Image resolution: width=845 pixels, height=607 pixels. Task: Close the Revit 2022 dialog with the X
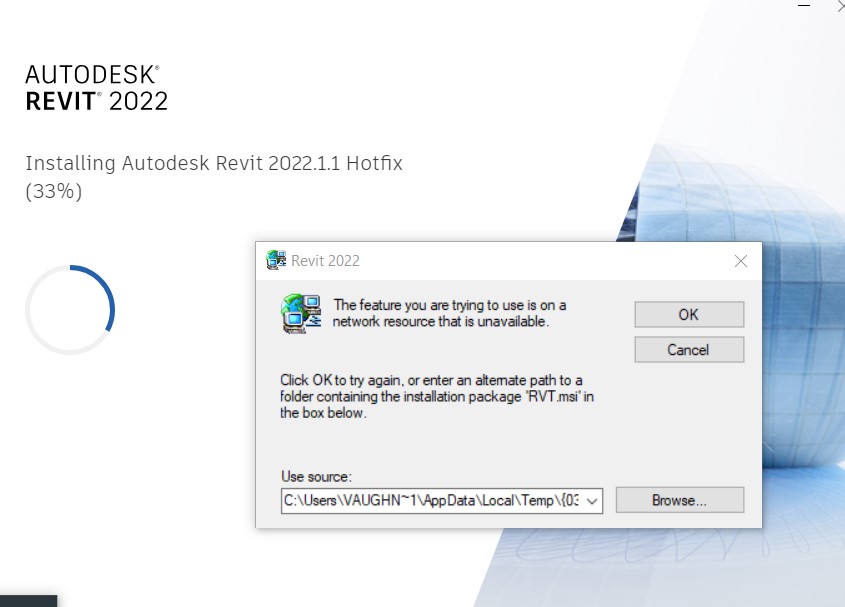tap(740, 260)
